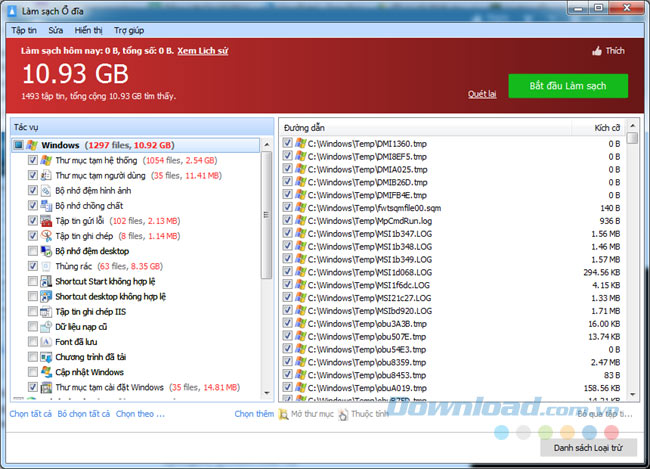Click the Tập tin gửi lỗi icon
The image size is (650, 469).
coord(47,221)
